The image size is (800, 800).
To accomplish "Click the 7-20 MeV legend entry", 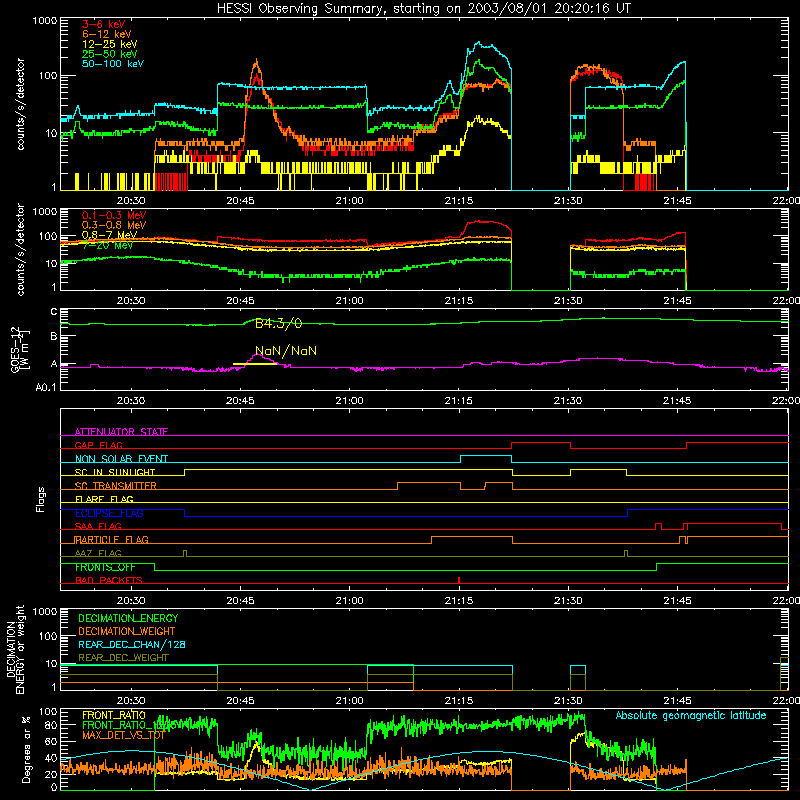I will pyautogui.click(x=108, y=245).
